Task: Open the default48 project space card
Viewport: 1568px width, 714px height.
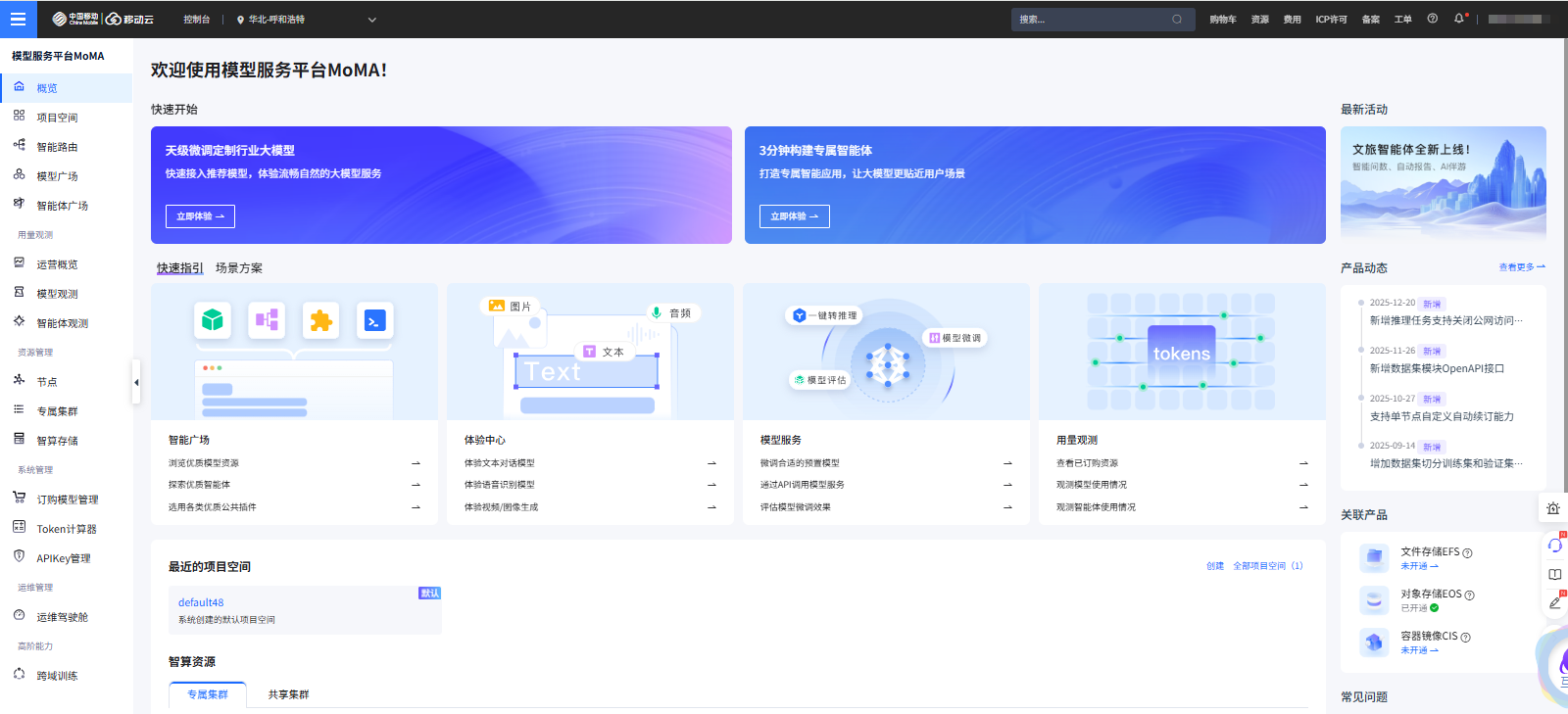Action: (x=305, y=610)
